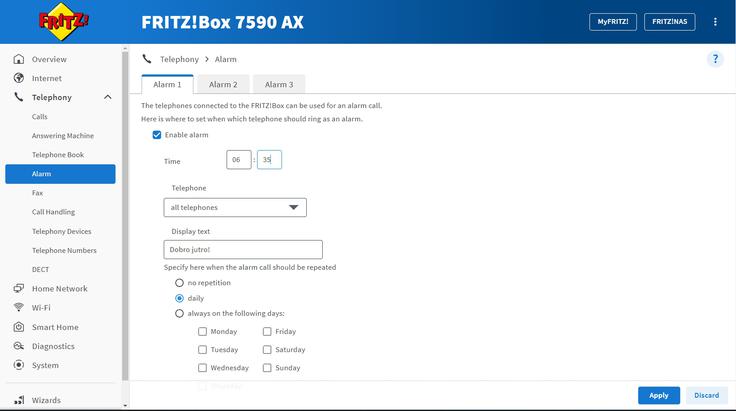Click the Diagnostics icon
Image resolution: width=736 pixels, height=411 pixels.
pyautogui.click(x=19, y=346)
